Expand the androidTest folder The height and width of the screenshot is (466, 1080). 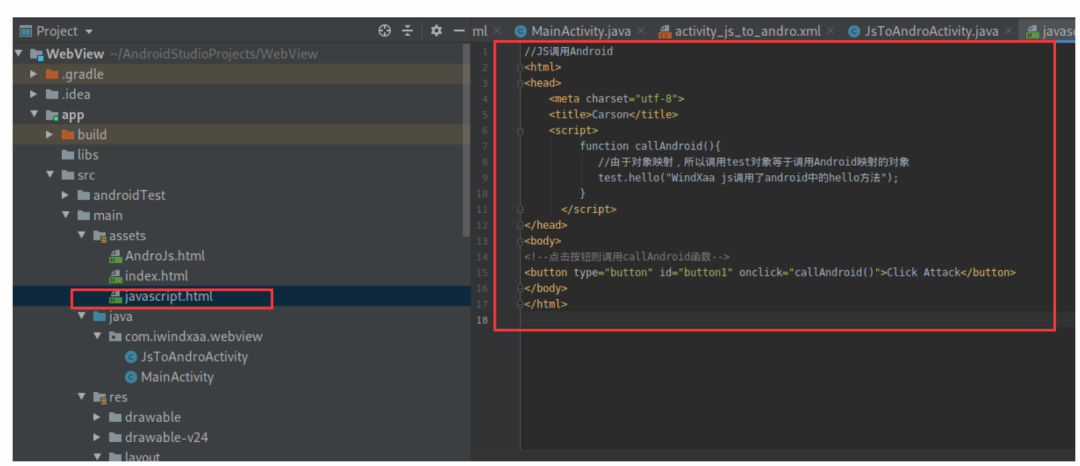pyautogui.click(x=65, y=195)
